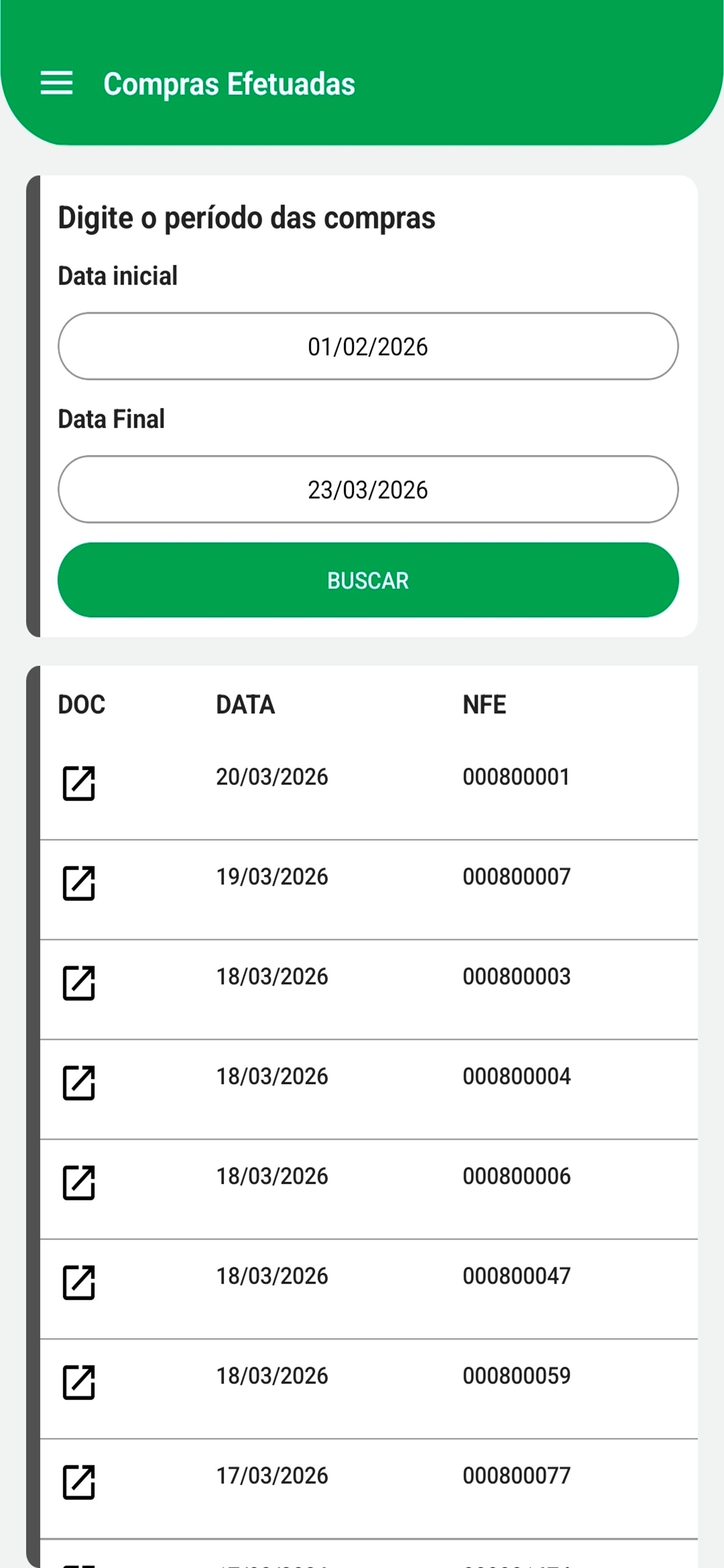
Task: Tap the Compras Efetuadas title
Action: click(x=229, y=84)
